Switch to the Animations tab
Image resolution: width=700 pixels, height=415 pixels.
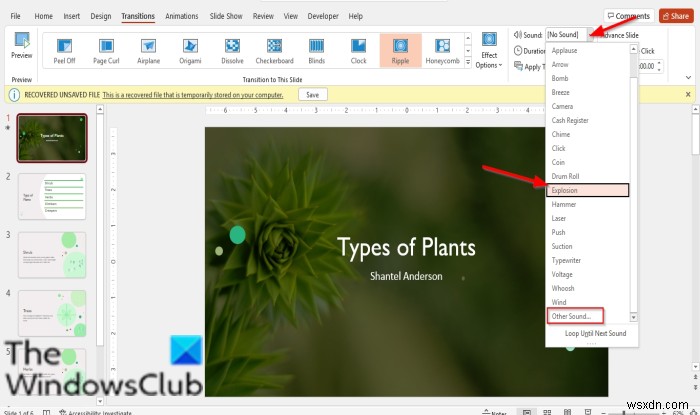click(182, 16)
